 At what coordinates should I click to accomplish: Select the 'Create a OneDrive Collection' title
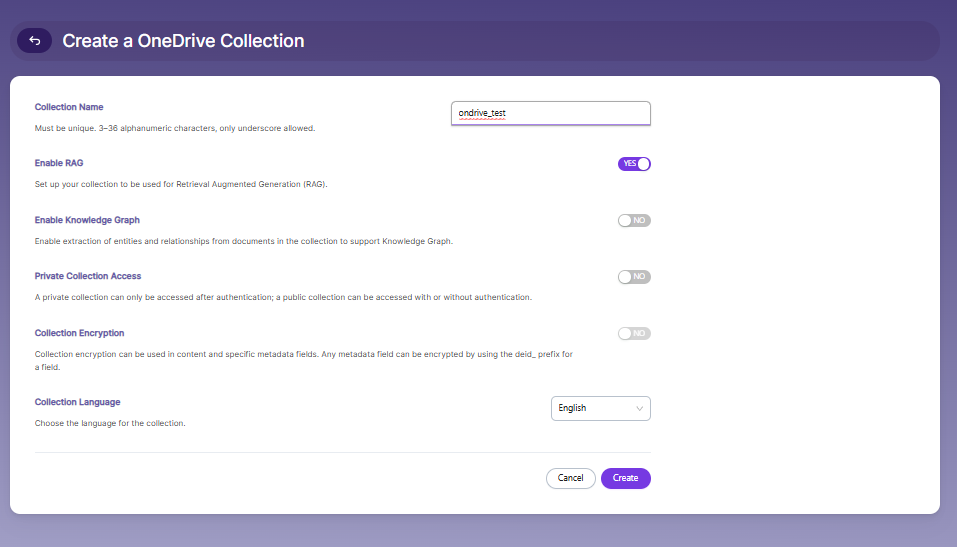(x=183, y=41)
